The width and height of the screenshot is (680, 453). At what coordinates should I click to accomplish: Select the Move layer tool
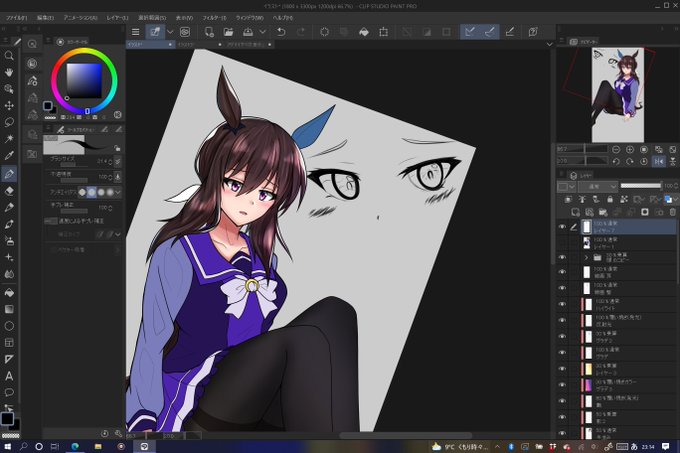click(x=9, y=105)
